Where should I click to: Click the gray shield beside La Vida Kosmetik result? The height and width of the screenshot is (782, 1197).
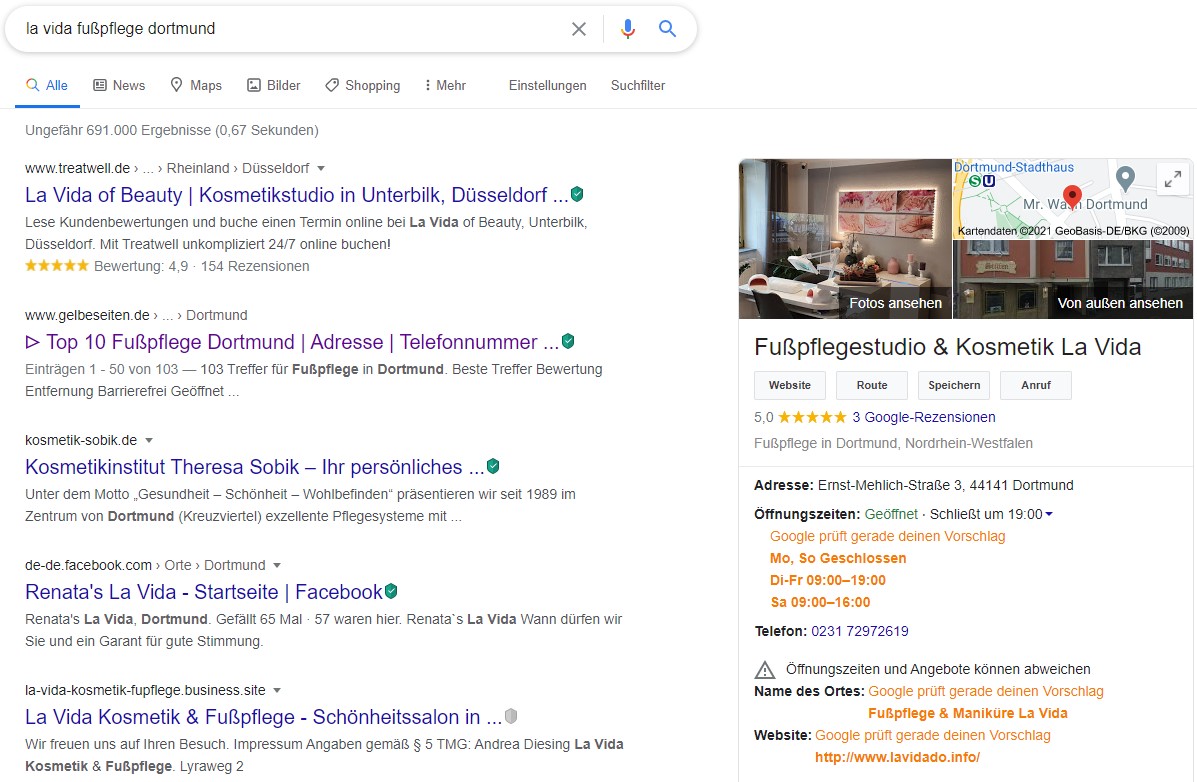click(511, 716)
